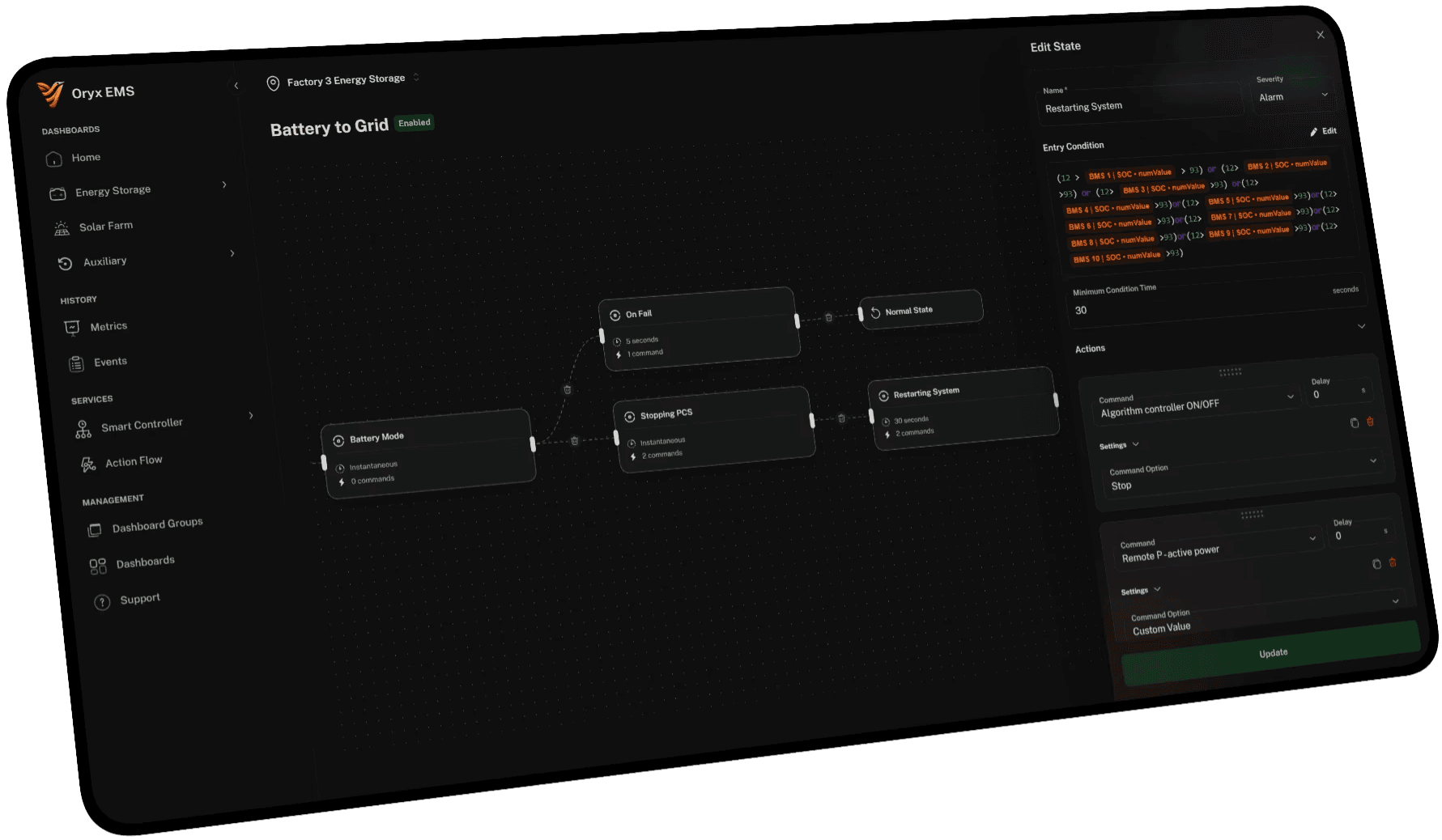
Task: Click Delay field of Algorithm controller command
Action: (1339, 392)
